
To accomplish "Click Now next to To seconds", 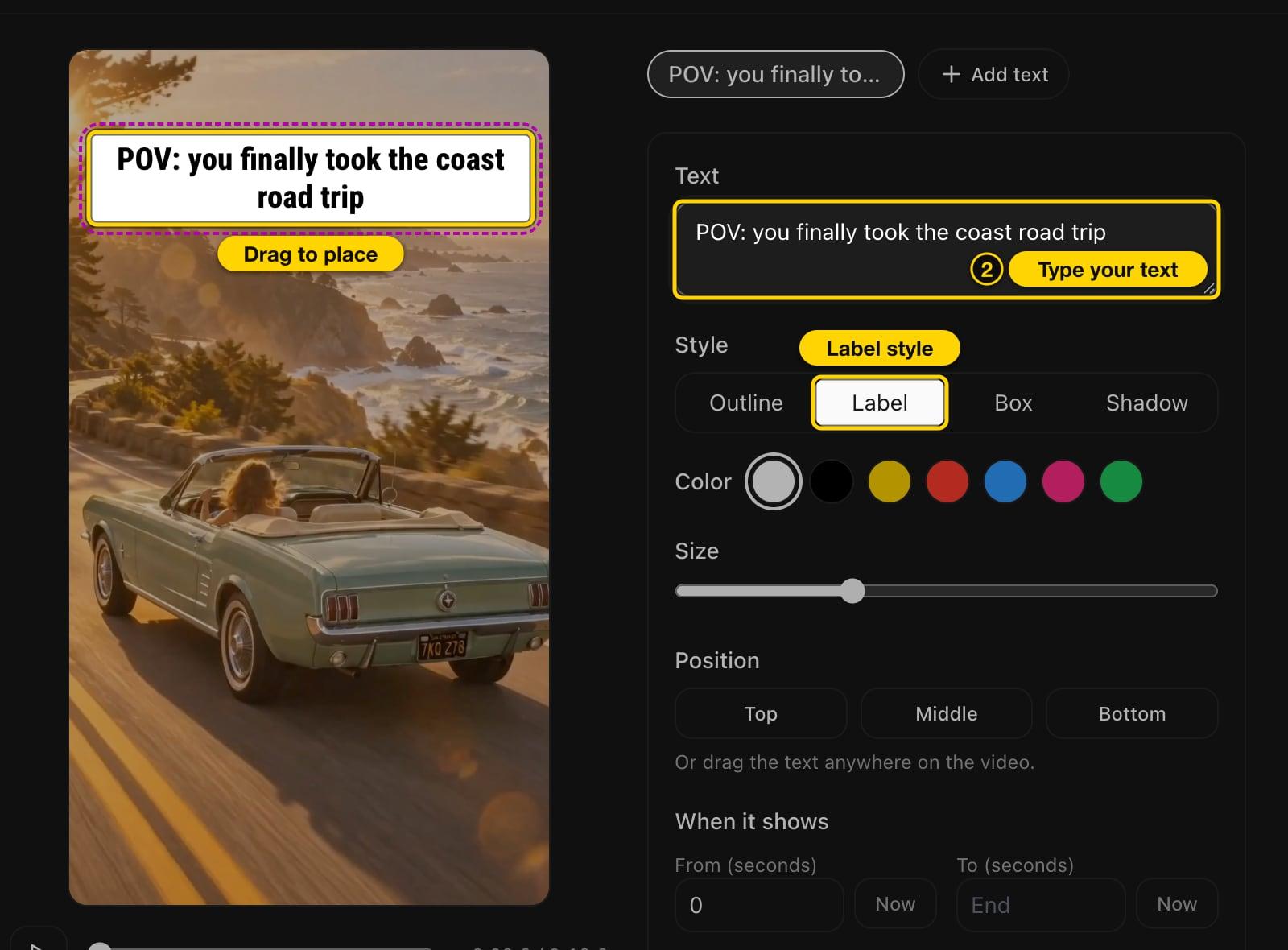I will pyautogui.click(x=1177, y=903).
